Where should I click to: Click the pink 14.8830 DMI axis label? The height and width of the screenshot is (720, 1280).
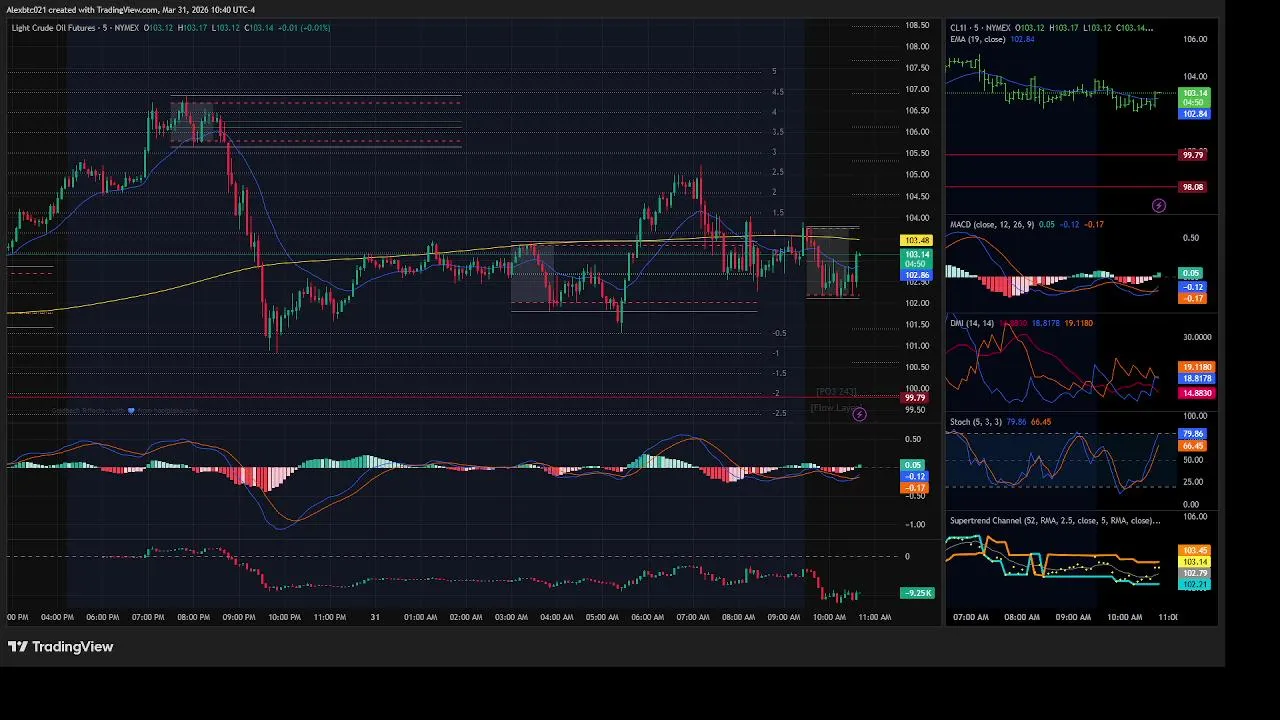(x=1197, y=393)
